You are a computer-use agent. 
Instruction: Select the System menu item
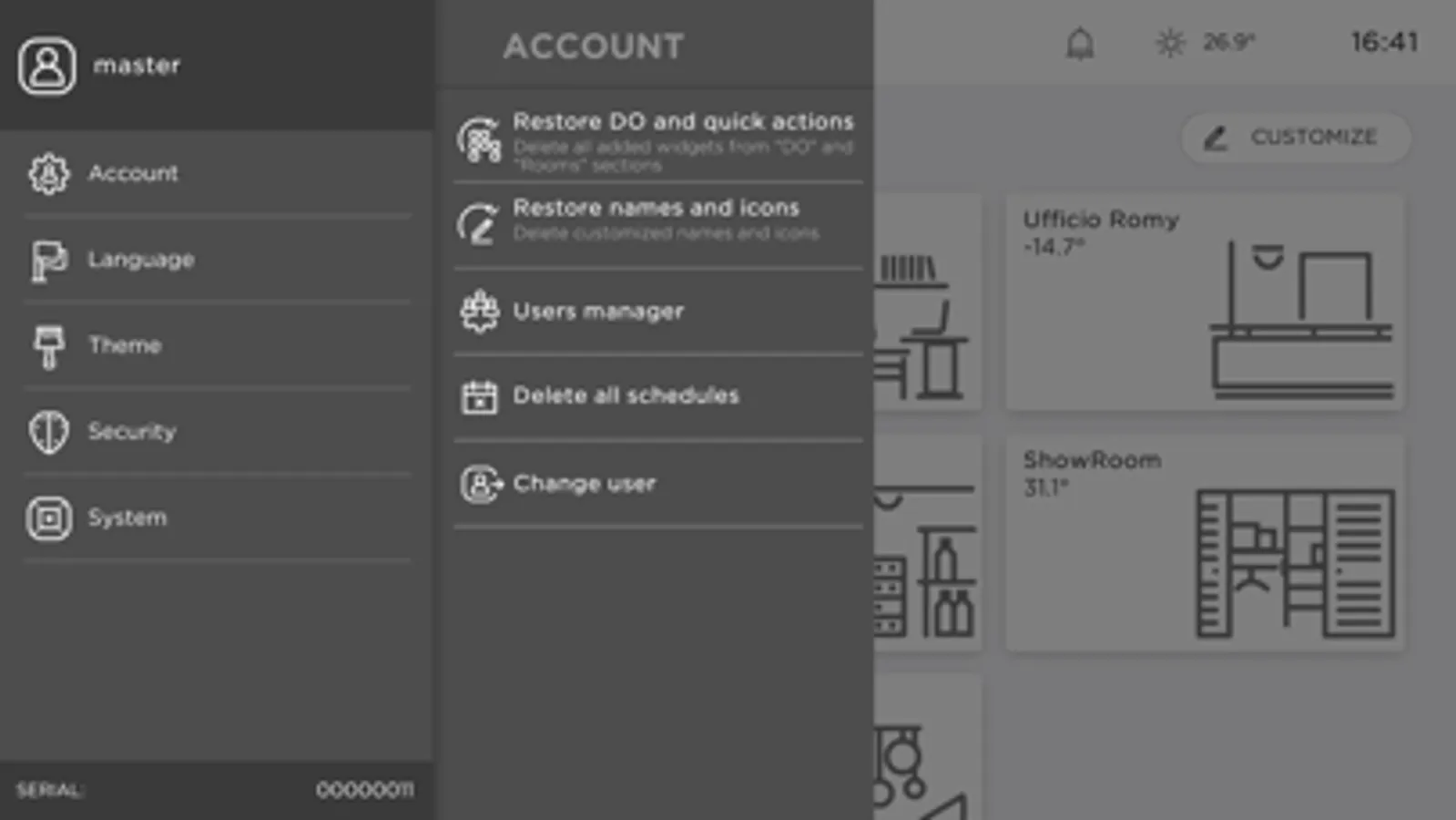[217, 518]
